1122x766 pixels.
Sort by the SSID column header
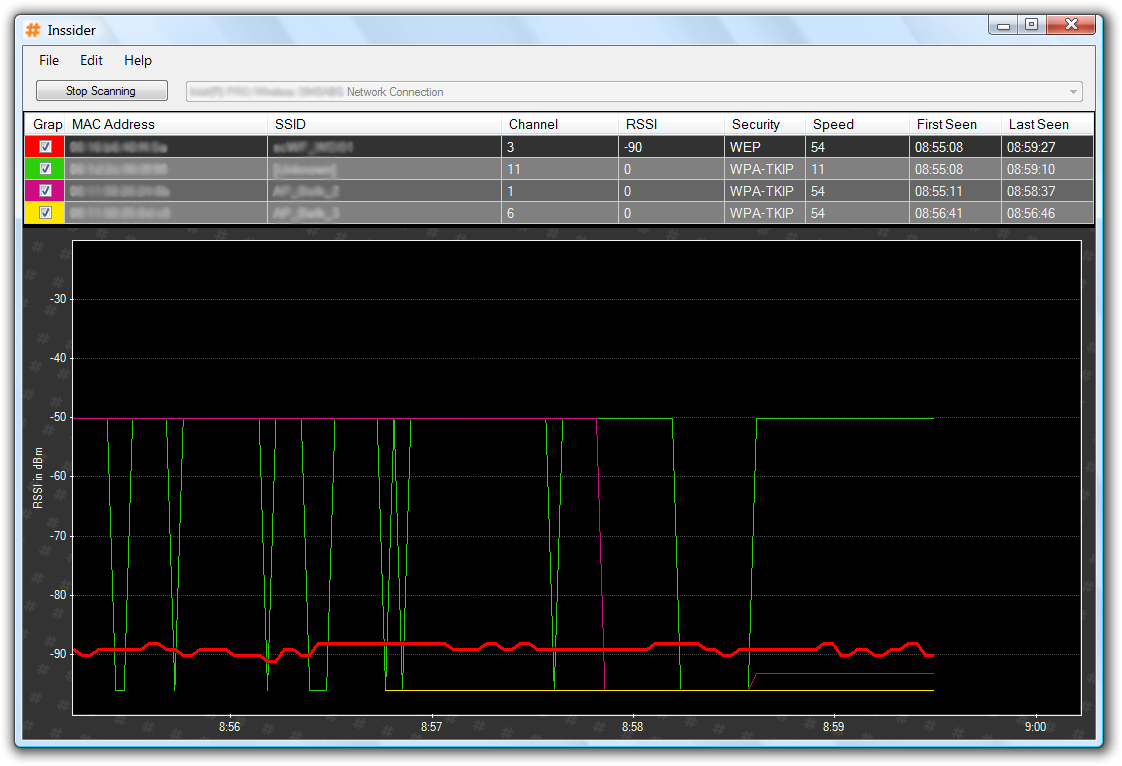click(384, 125)
